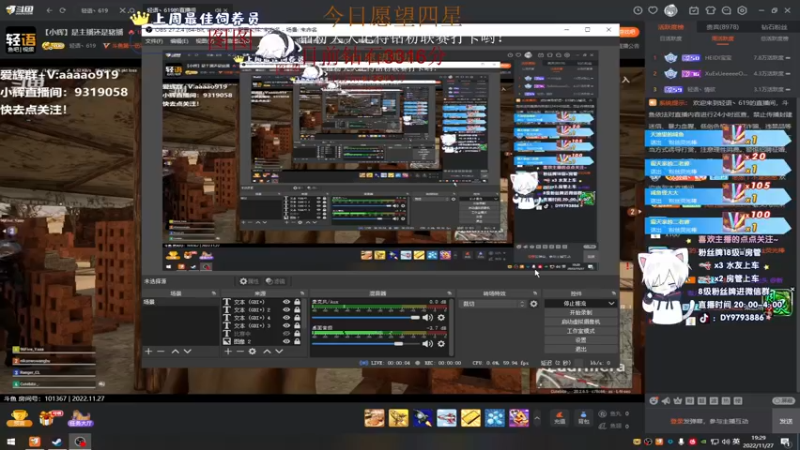Remove the selected OBS source
Viewport: 800px width, 450px height.
click(x=240, y=352)
